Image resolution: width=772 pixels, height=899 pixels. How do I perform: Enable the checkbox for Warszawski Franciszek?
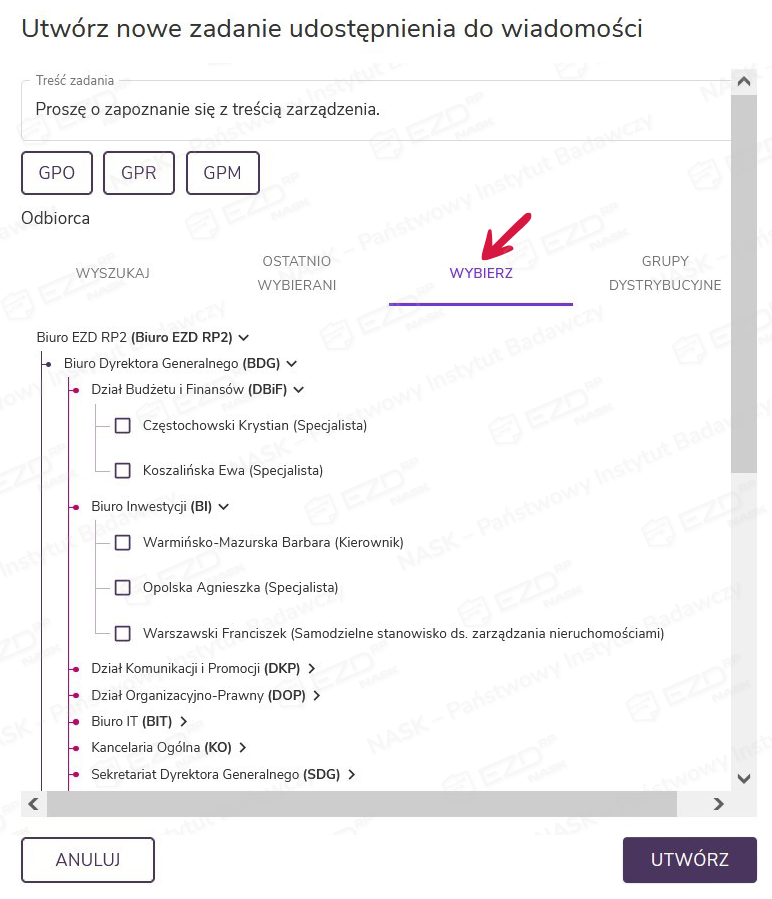(123, 633)
